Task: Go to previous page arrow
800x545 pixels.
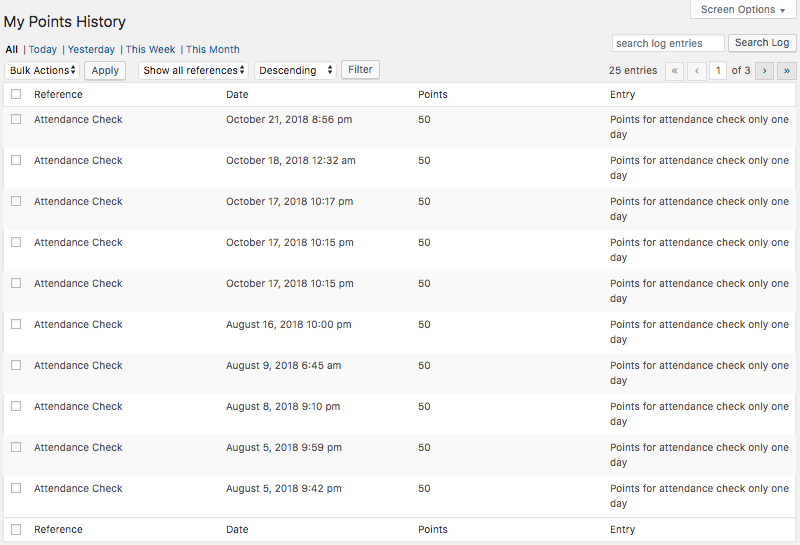Action: click(x=697, y=71)
